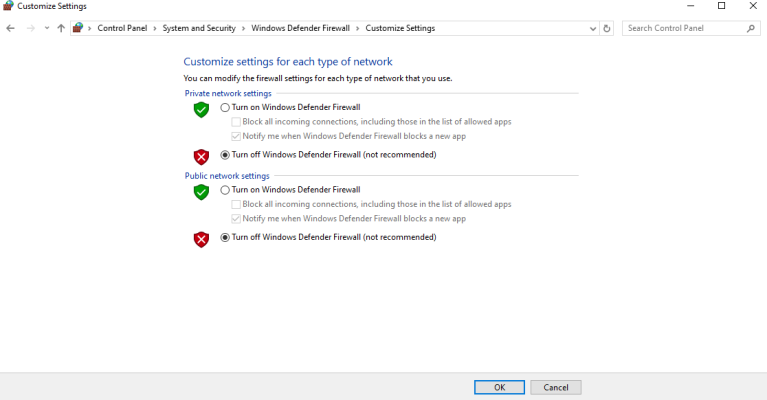Screen dimensions: 767x400
Task: Open Control Panel breadcrumb
Action: click(122, 28)
